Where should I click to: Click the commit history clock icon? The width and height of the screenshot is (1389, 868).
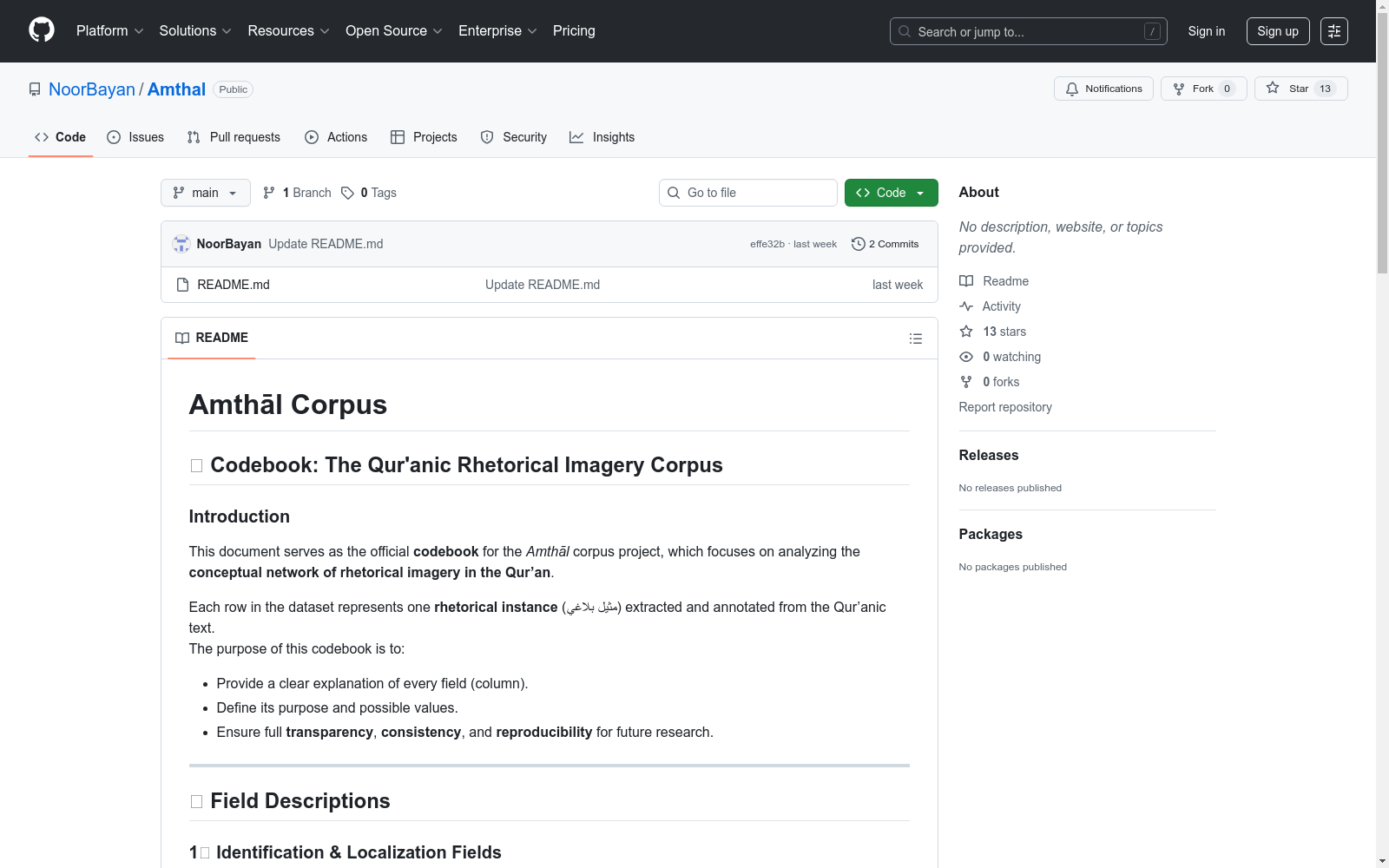coord(859,244)
